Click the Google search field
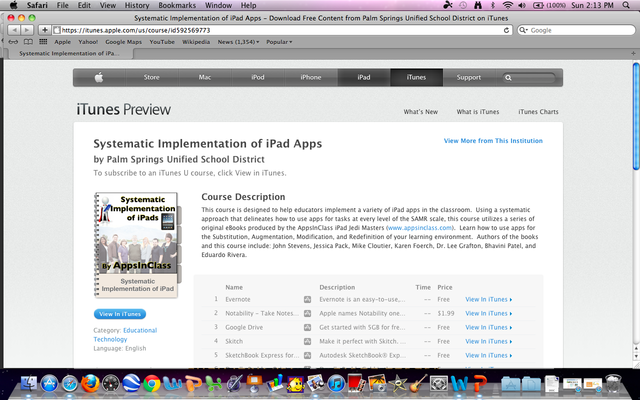640x400 pixels. coord(576,30)
